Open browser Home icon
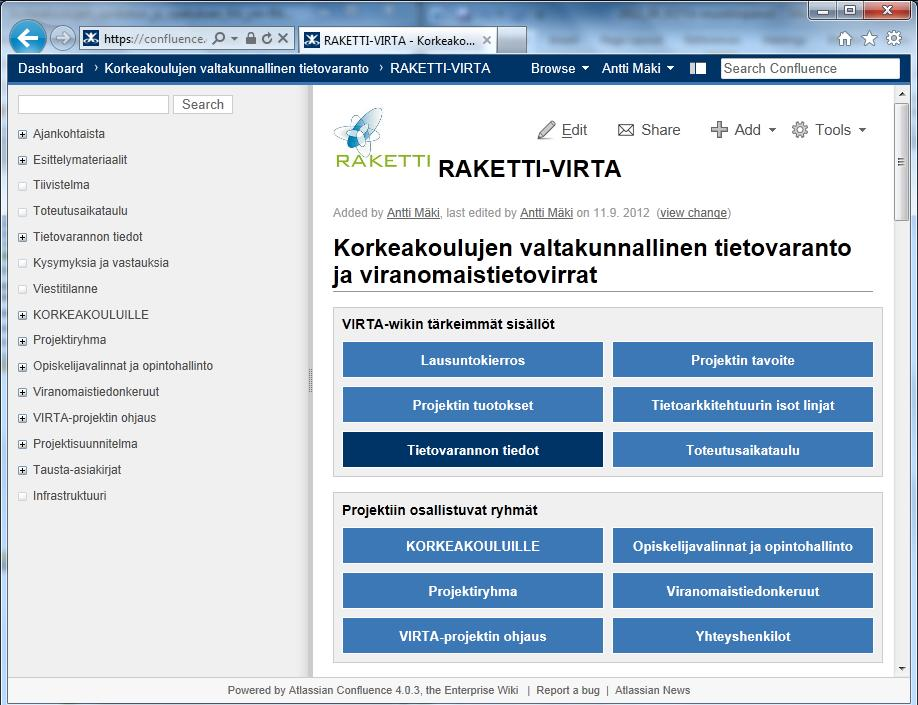 (844, 39)
